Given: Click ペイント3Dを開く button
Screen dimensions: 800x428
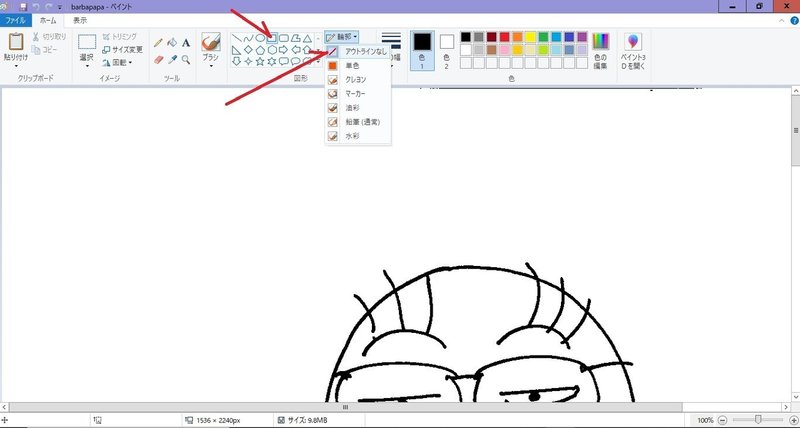Looking at the screenshot, I should 633,51.
